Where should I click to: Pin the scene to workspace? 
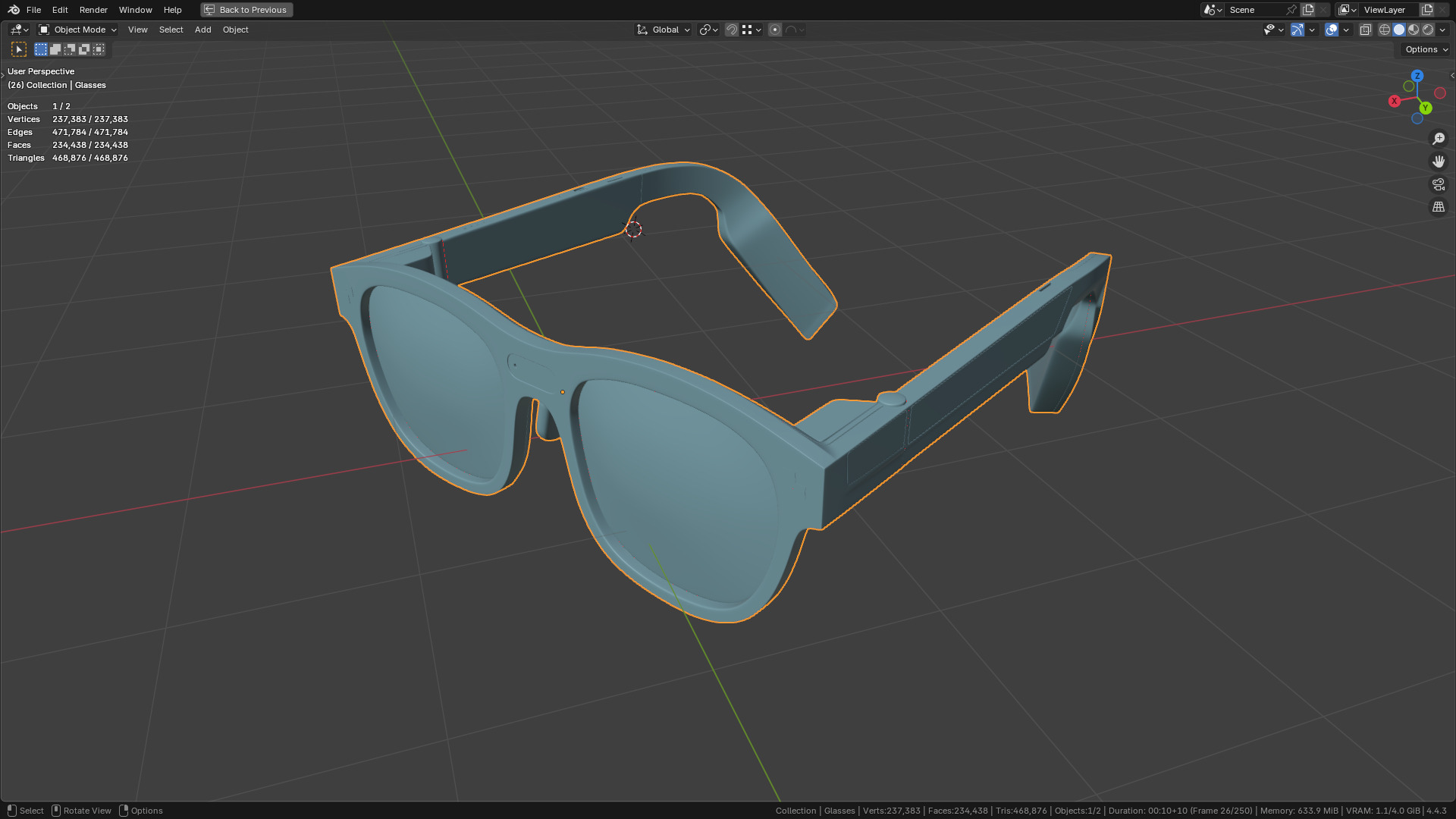(1291, 10)
